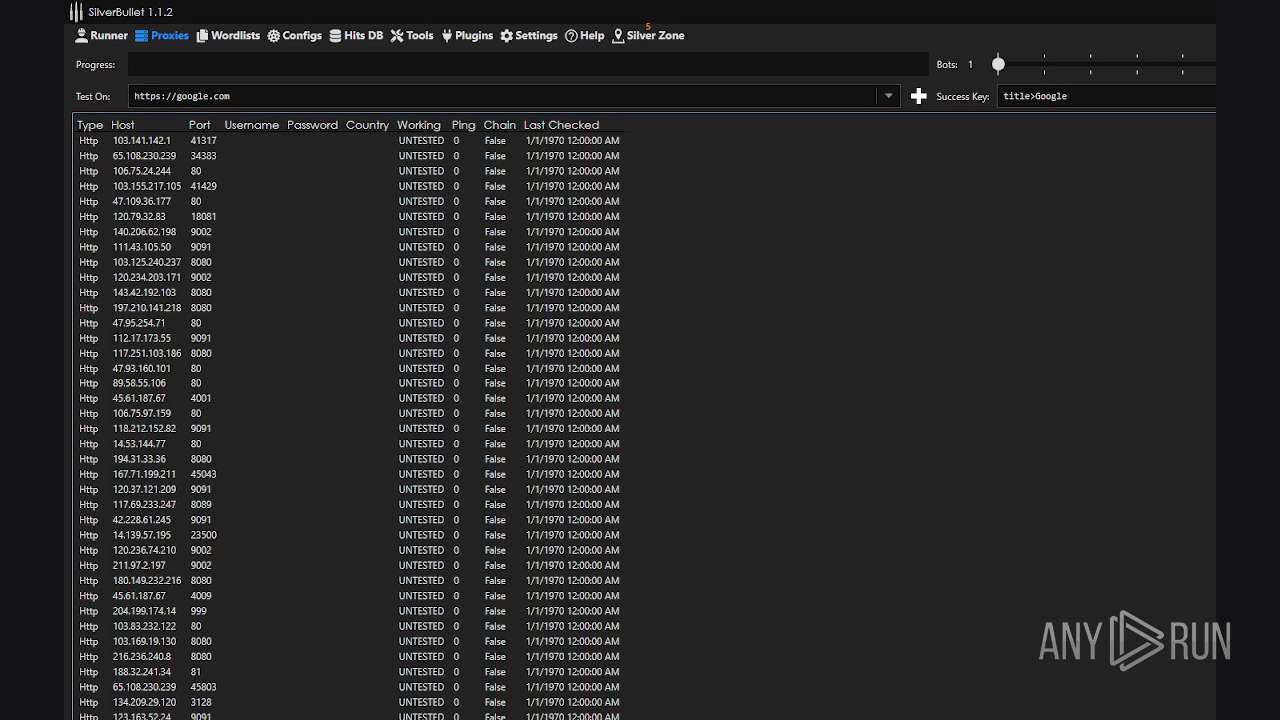1280x720 pixels.
Task: Open the Settings tab
Action: (529, 36)
